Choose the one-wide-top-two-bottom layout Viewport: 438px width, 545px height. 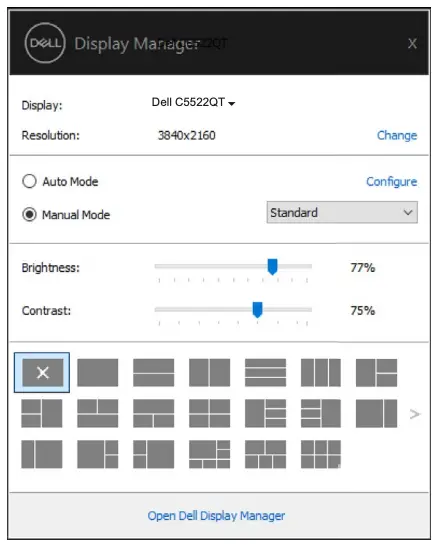tap(154, 413)
